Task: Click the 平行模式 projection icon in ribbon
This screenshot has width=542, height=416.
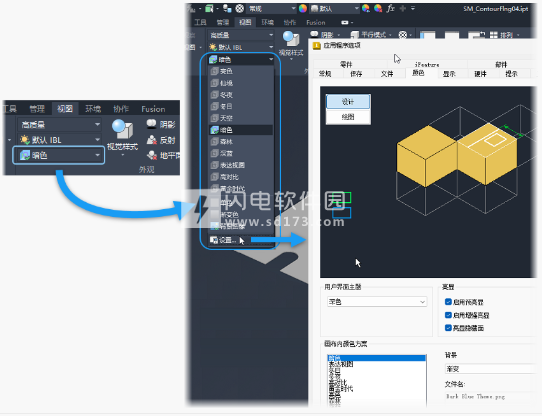Action: 355,35
